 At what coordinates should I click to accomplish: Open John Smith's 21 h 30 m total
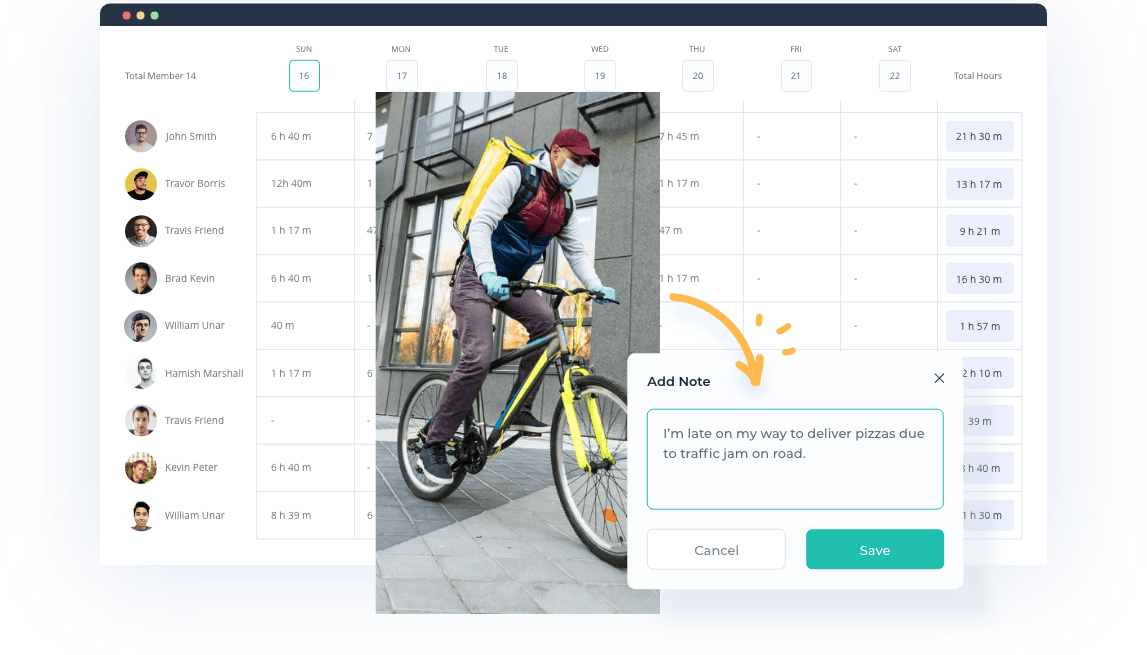point(979,136)
